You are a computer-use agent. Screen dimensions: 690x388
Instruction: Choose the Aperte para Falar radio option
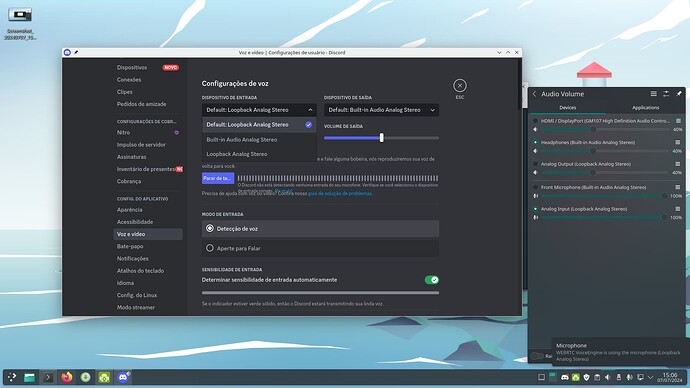[320, 248]
